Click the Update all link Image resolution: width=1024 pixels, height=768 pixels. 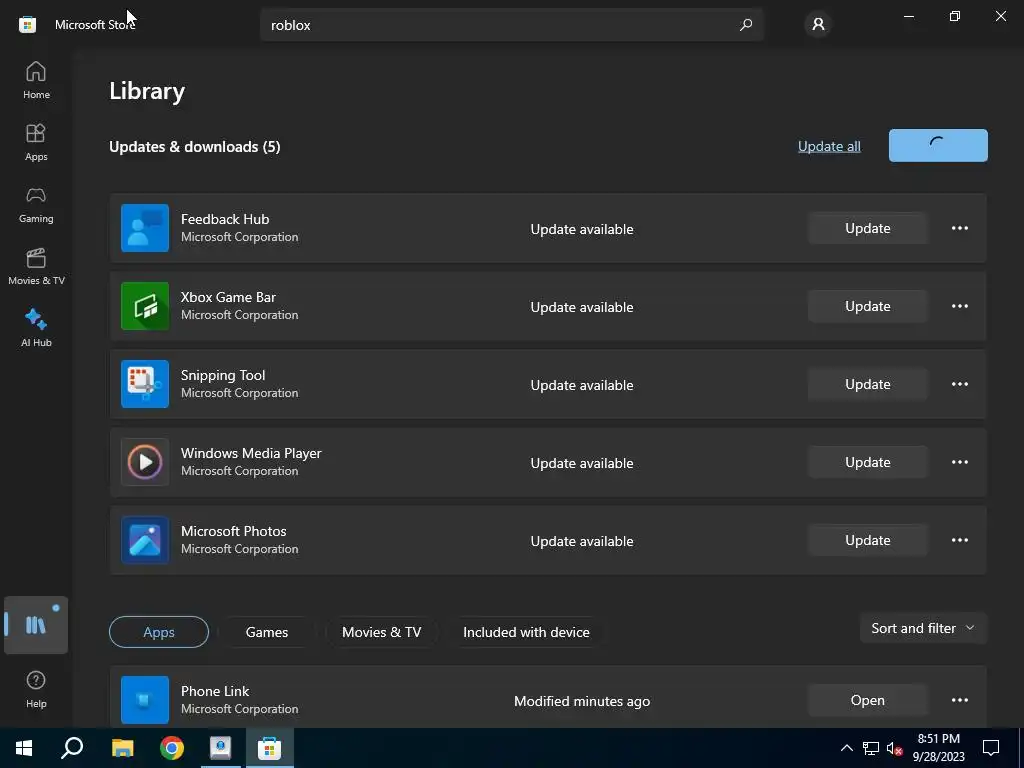click(x=829, y=146)
